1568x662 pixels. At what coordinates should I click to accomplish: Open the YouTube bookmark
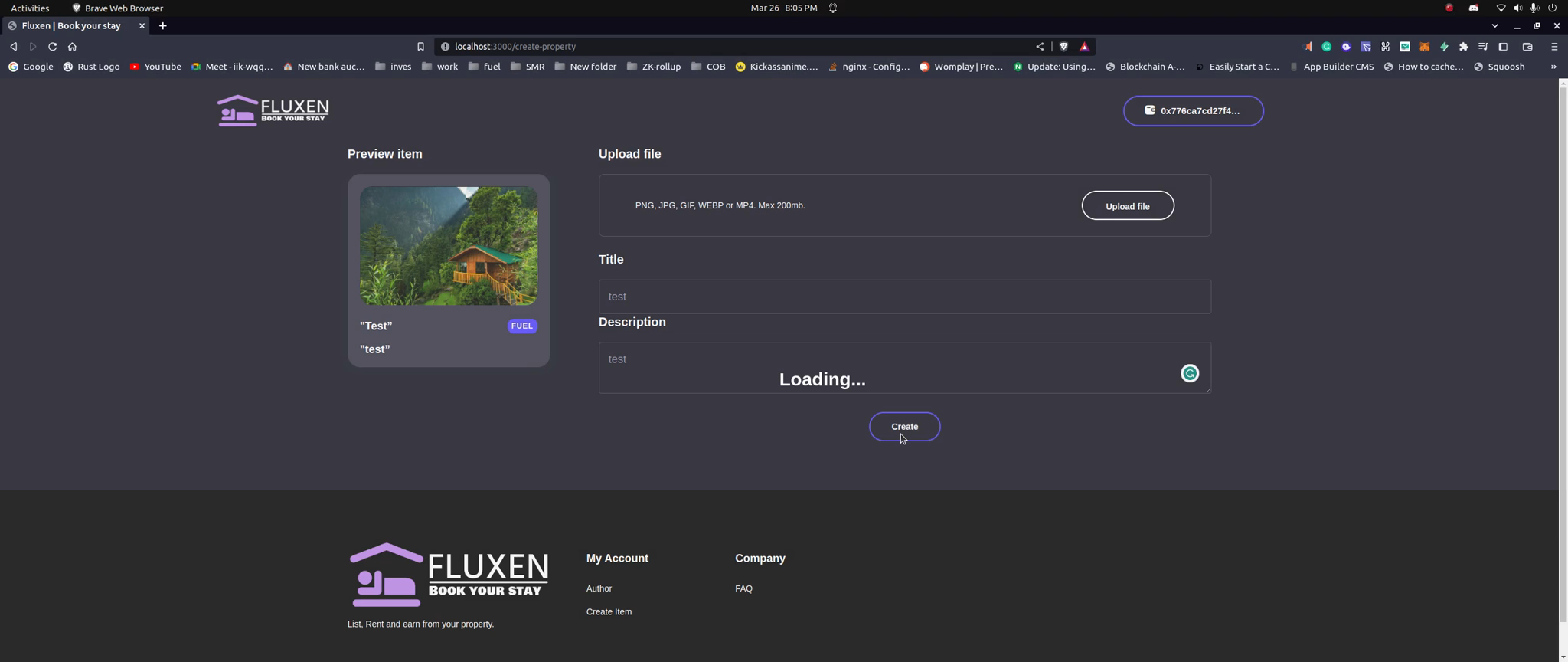[155, 67]
